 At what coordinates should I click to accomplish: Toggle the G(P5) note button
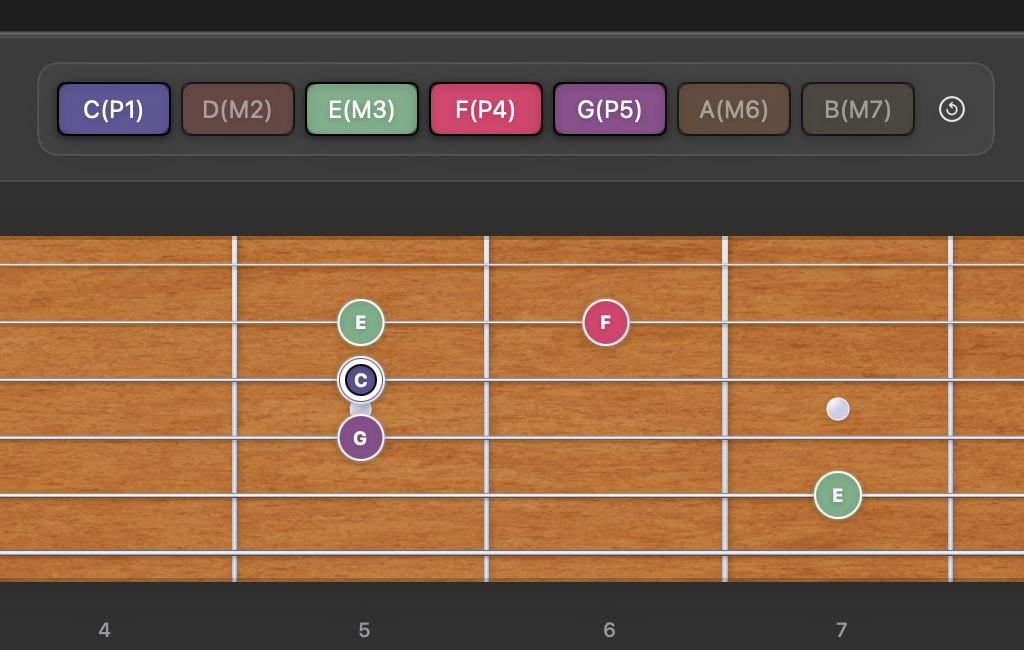click(610, 109)
